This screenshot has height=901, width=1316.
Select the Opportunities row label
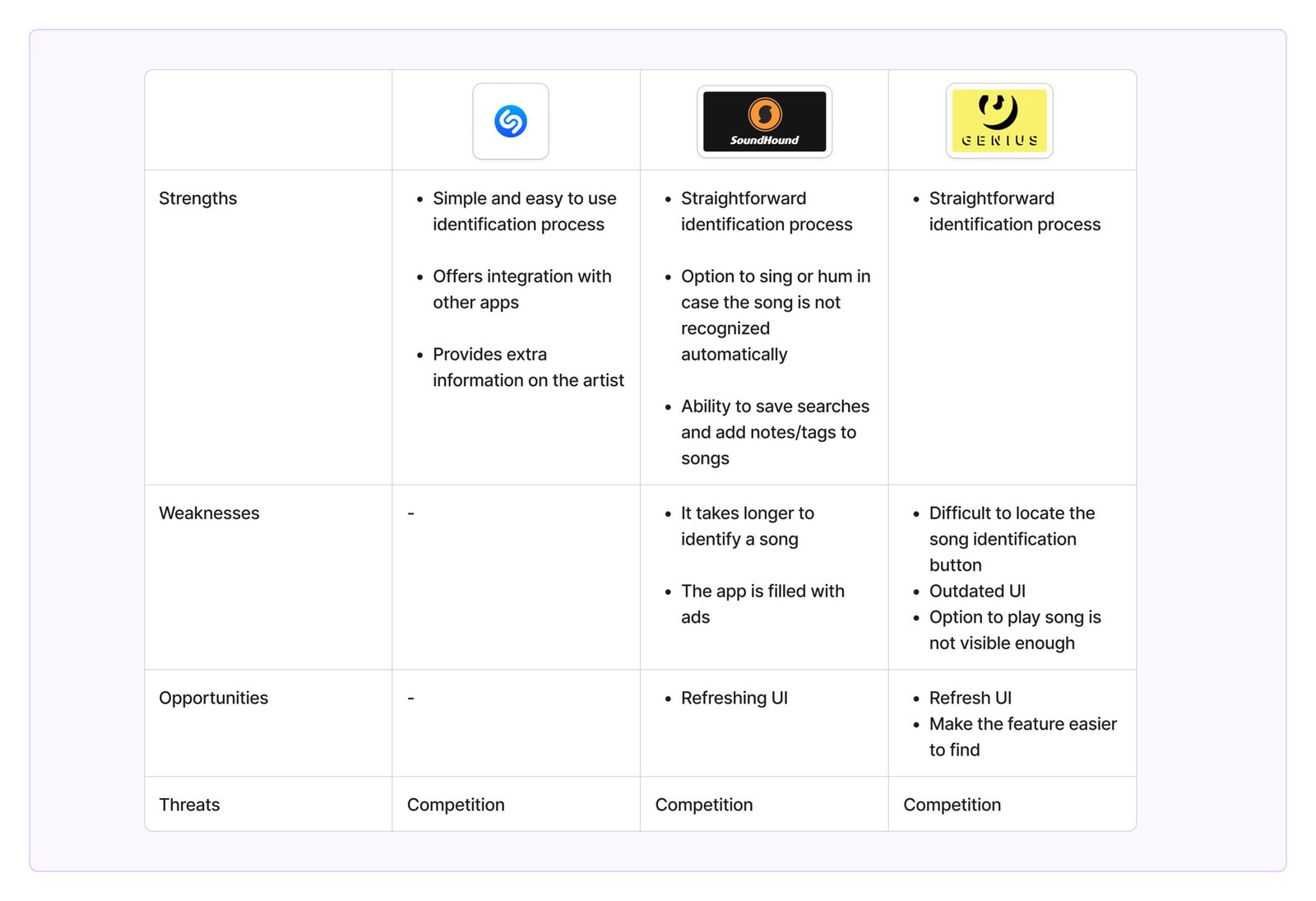(213, 698)
